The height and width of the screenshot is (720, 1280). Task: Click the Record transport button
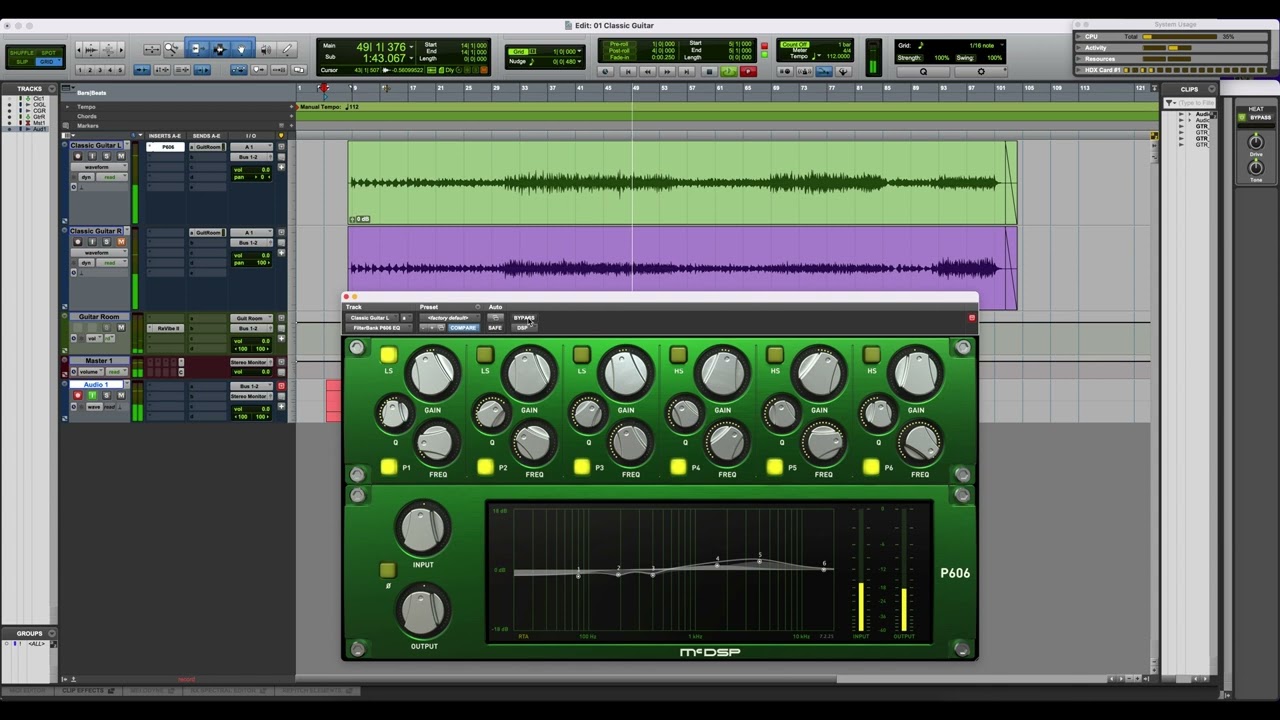pyautogui.click(x=749, y=71)
